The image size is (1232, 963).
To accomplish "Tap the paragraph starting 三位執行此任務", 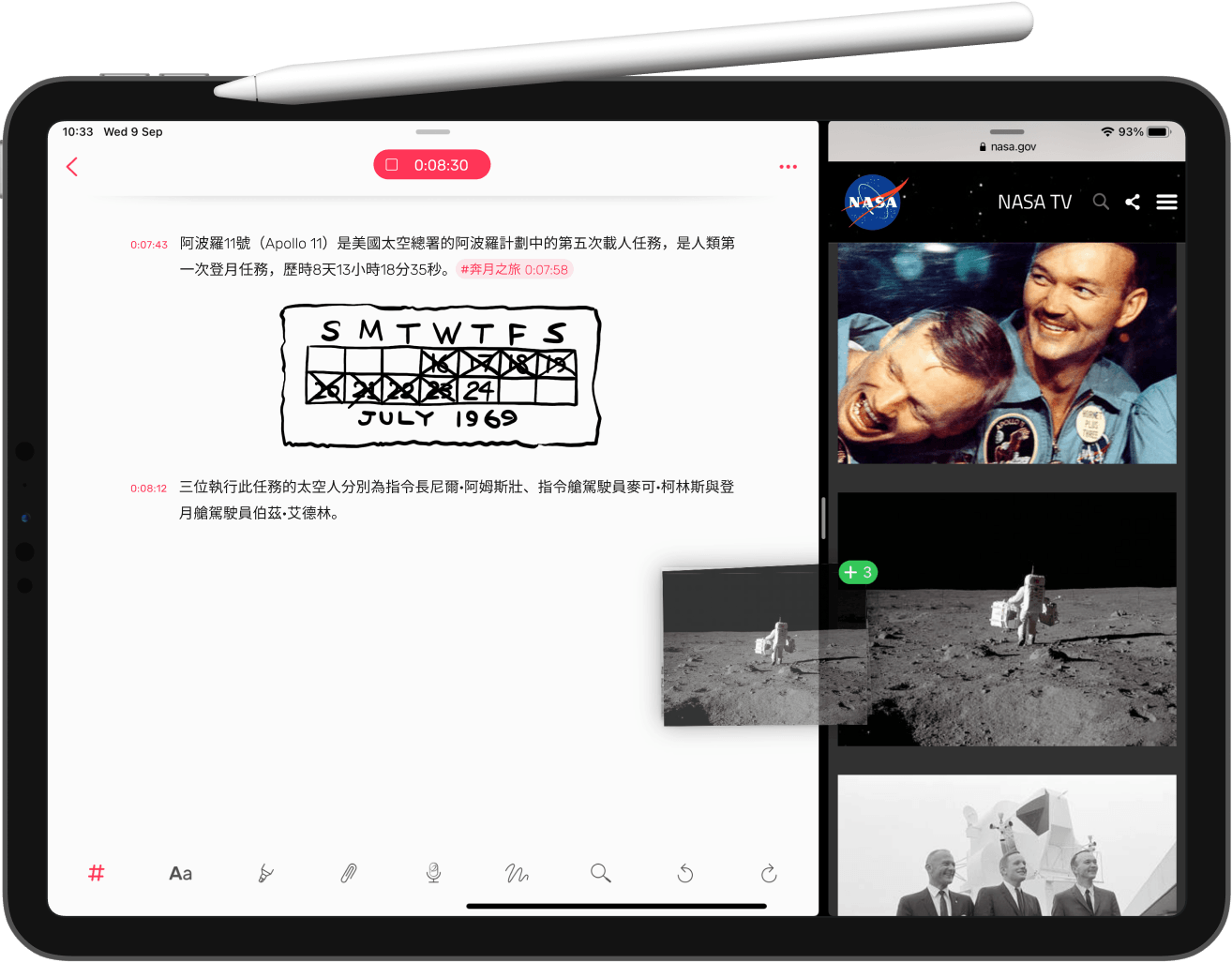I will point(458,500).
